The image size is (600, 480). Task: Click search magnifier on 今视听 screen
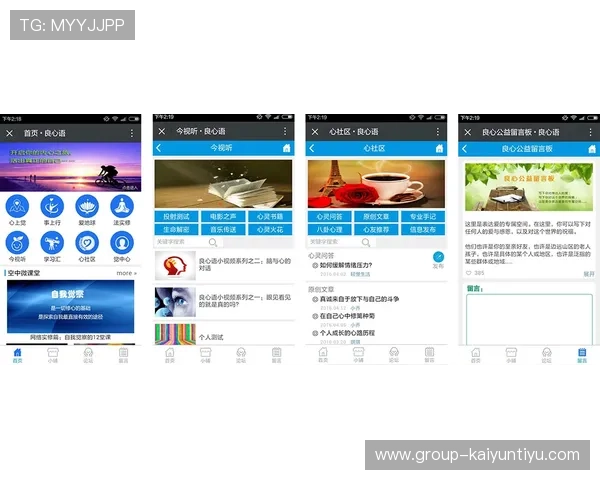[x=213, y=242]
